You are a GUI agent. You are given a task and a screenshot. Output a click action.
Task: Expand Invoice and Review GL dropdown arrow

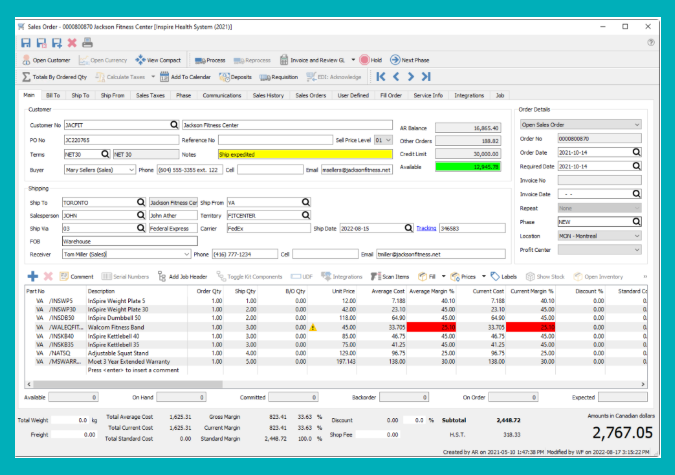point(353,60)
